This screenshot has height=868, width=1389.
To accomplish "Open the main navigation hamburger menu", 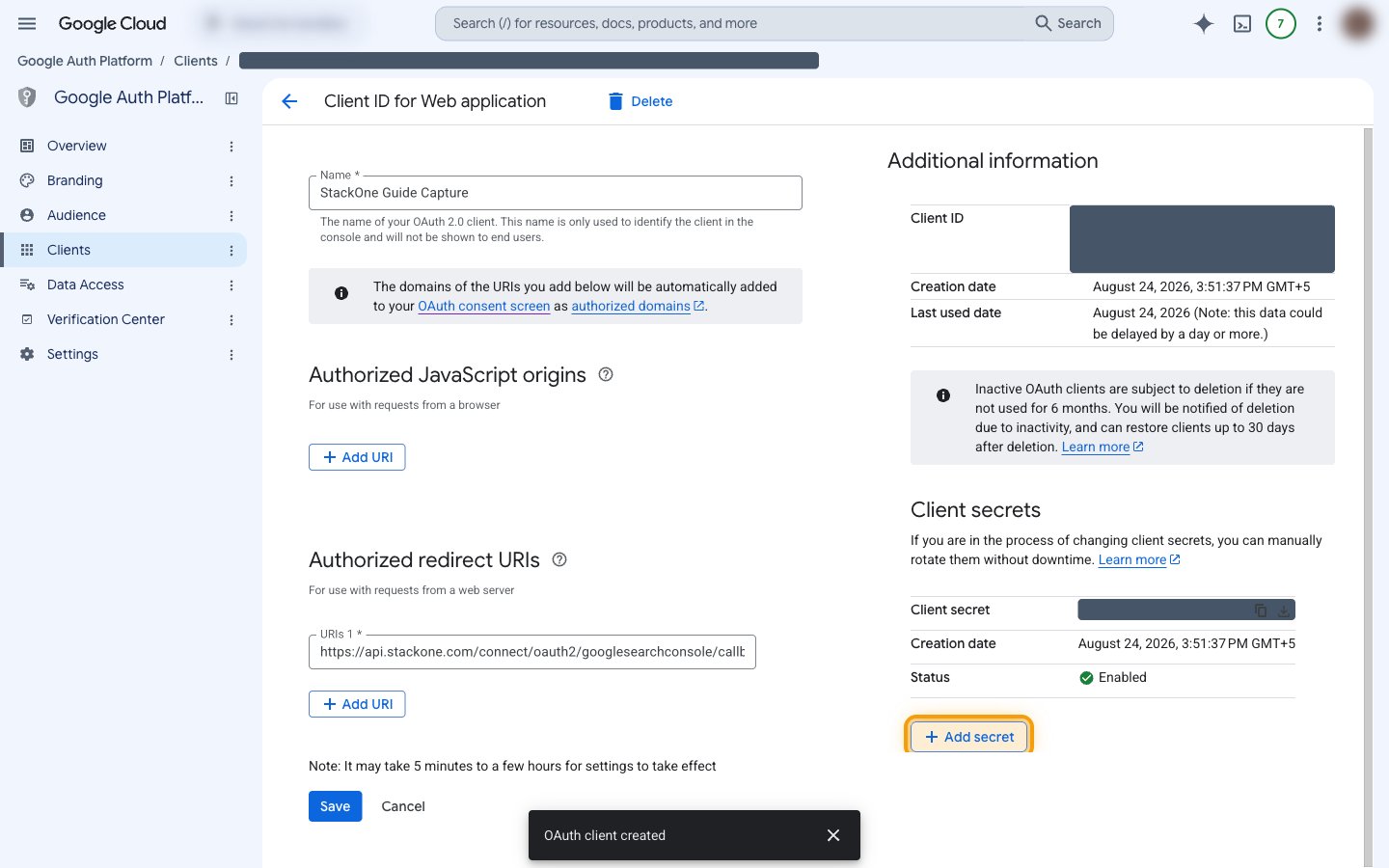I will pyautogui.click(x=27, y=23).
